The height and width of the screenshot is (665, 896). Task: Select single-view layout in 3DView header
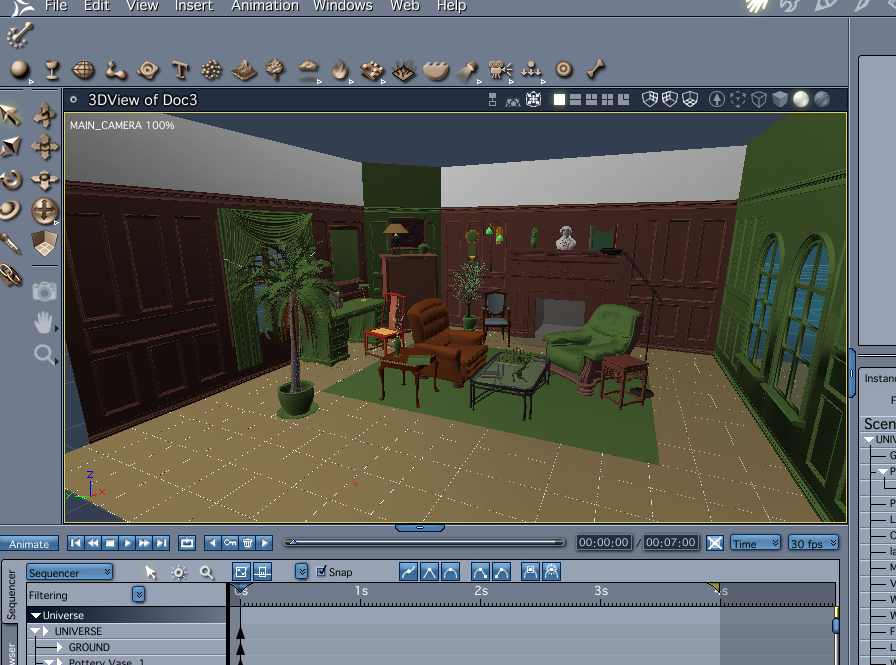(x=559, y=100)
